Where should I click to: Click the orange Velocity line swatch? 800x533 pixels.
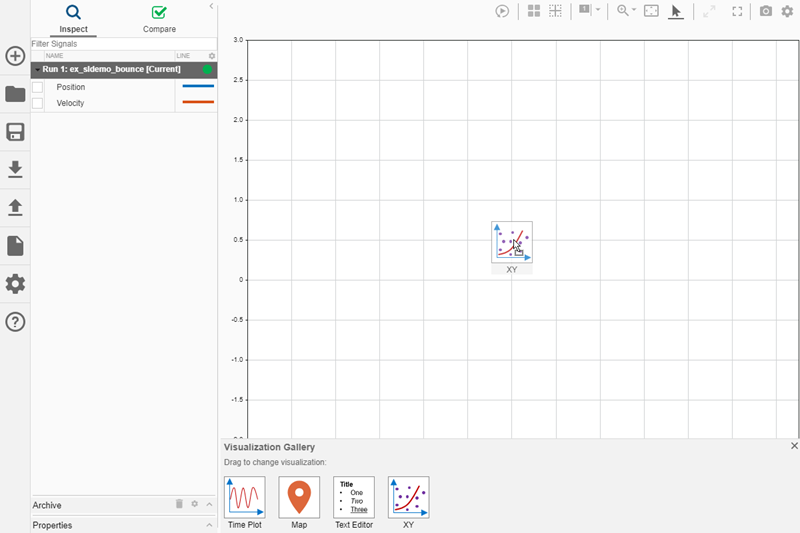[x=198, y=102]
